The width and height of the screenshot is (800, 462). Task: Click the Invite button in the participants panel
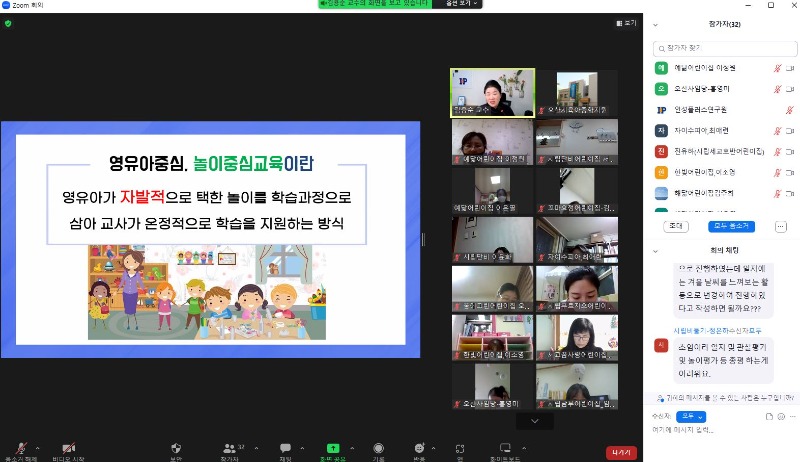(675, 226)
